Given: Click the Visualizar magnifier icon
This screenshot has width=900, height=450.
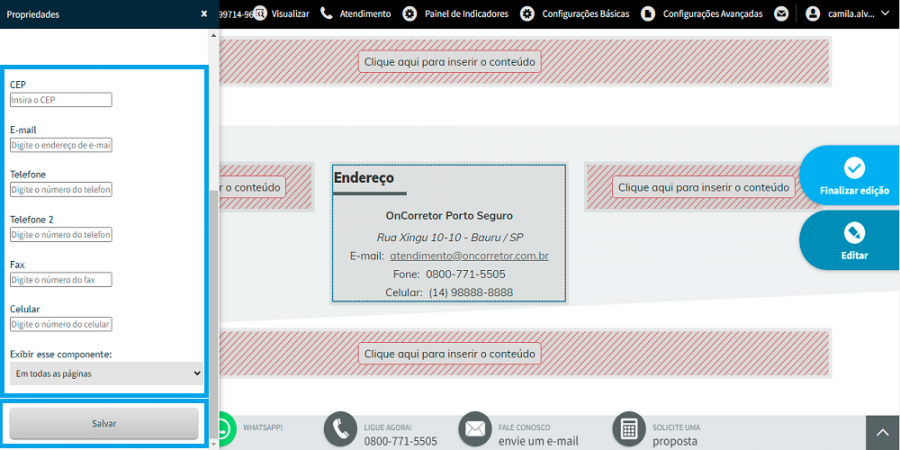Looking at the screenshot, I should 261,14.
